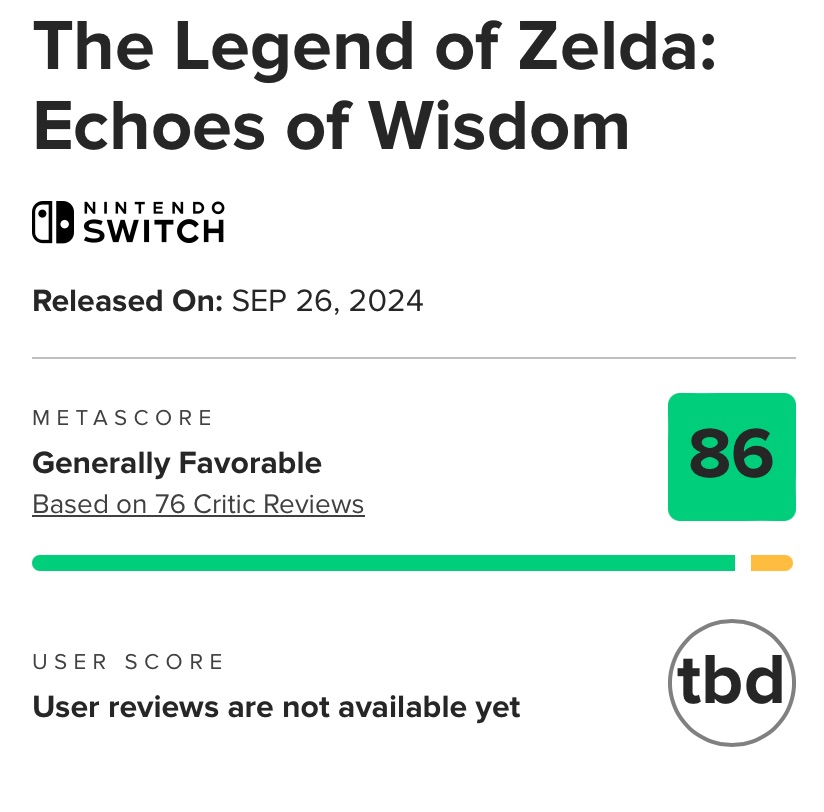
Task: Click the Released On label
Action: (127, 301)
